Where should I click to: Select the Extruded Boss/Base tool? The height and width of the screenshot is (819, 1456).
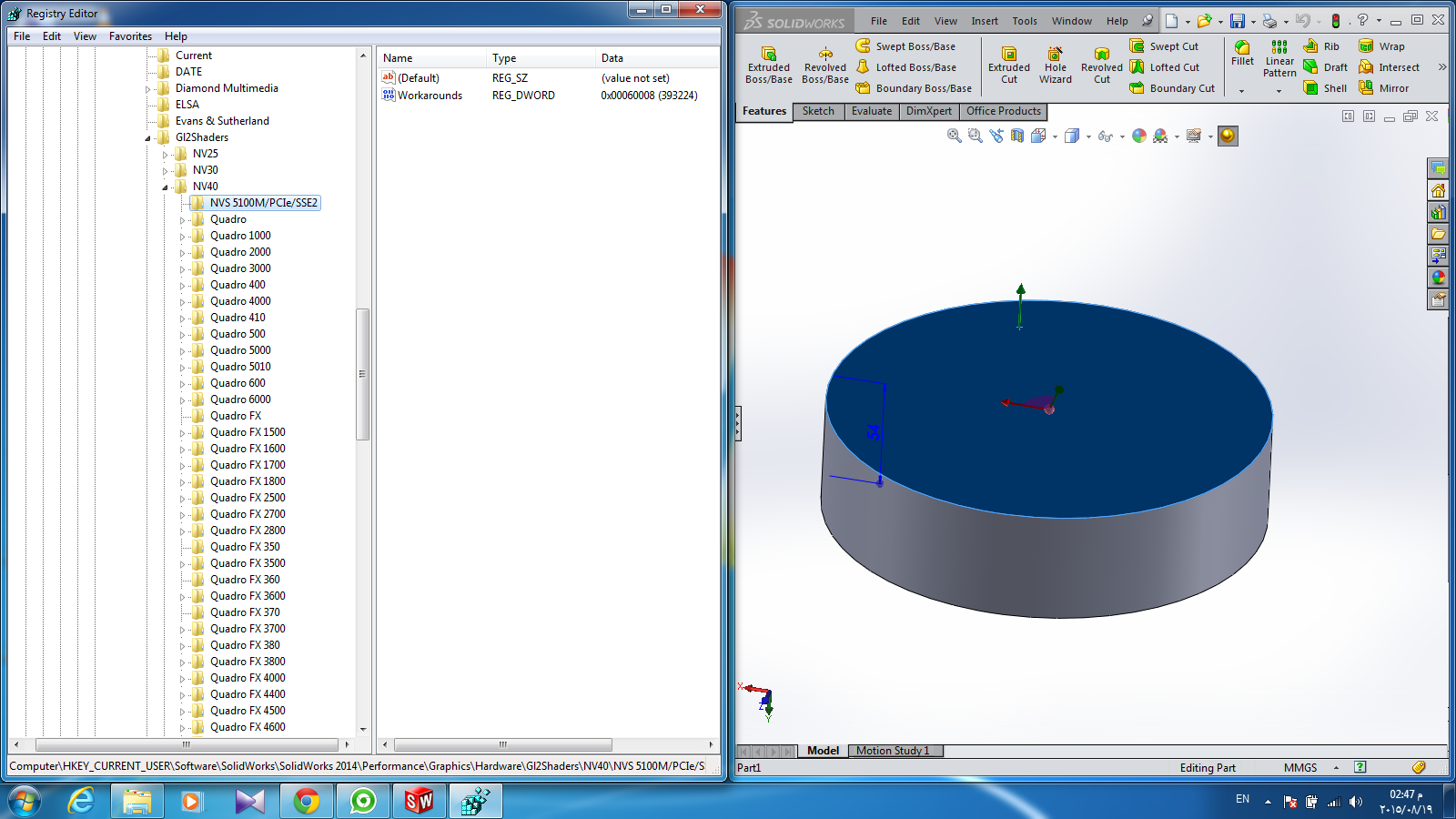(x=769, y=66)
